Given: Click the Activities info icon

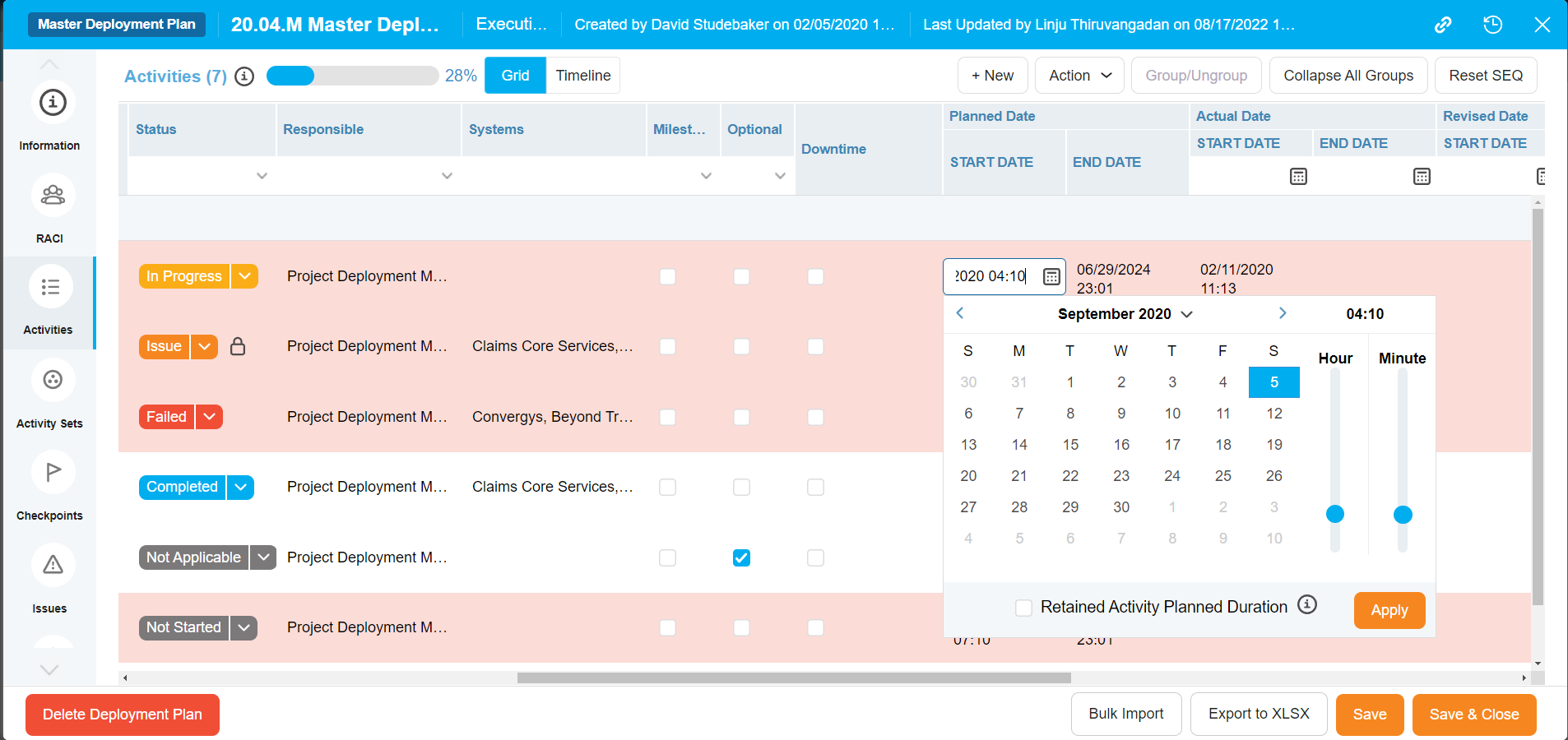Looking at the screenshot, I should pyautogui.click(x=244, y=76).
